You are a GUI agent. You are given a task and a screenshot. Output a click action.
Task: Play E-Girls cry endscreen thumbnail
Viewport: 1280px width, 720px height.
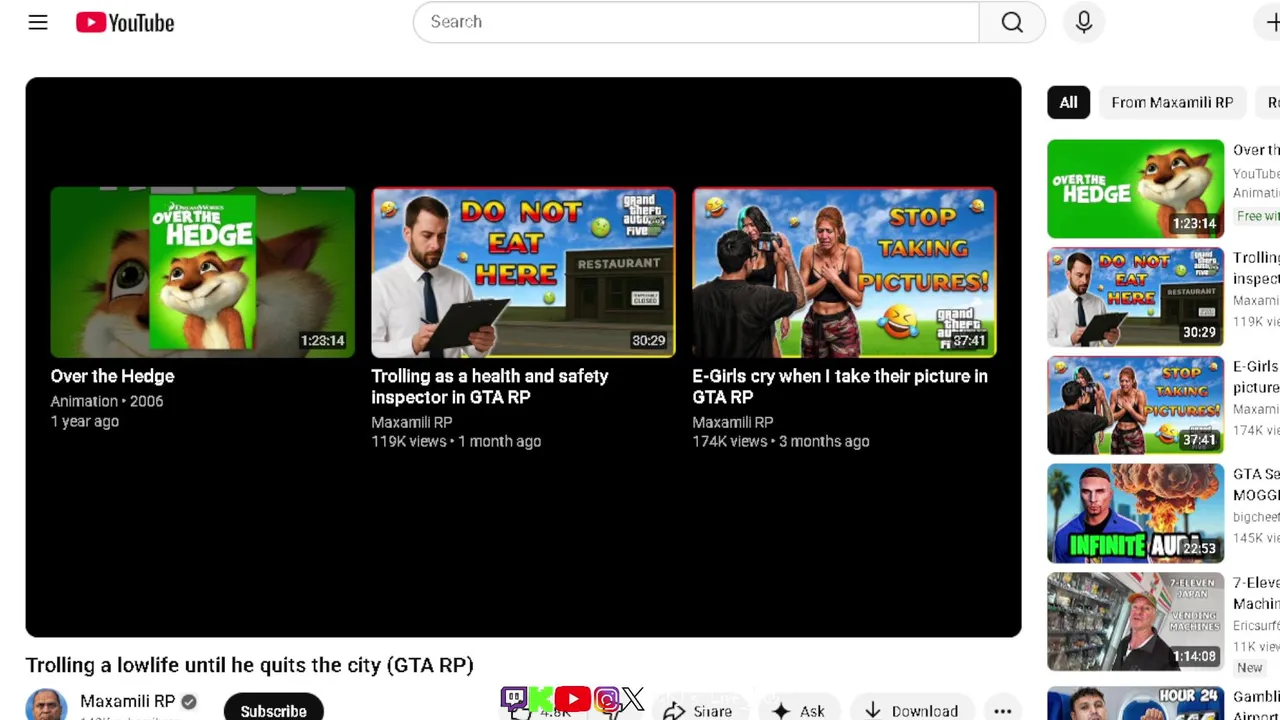tap(844, 272)
